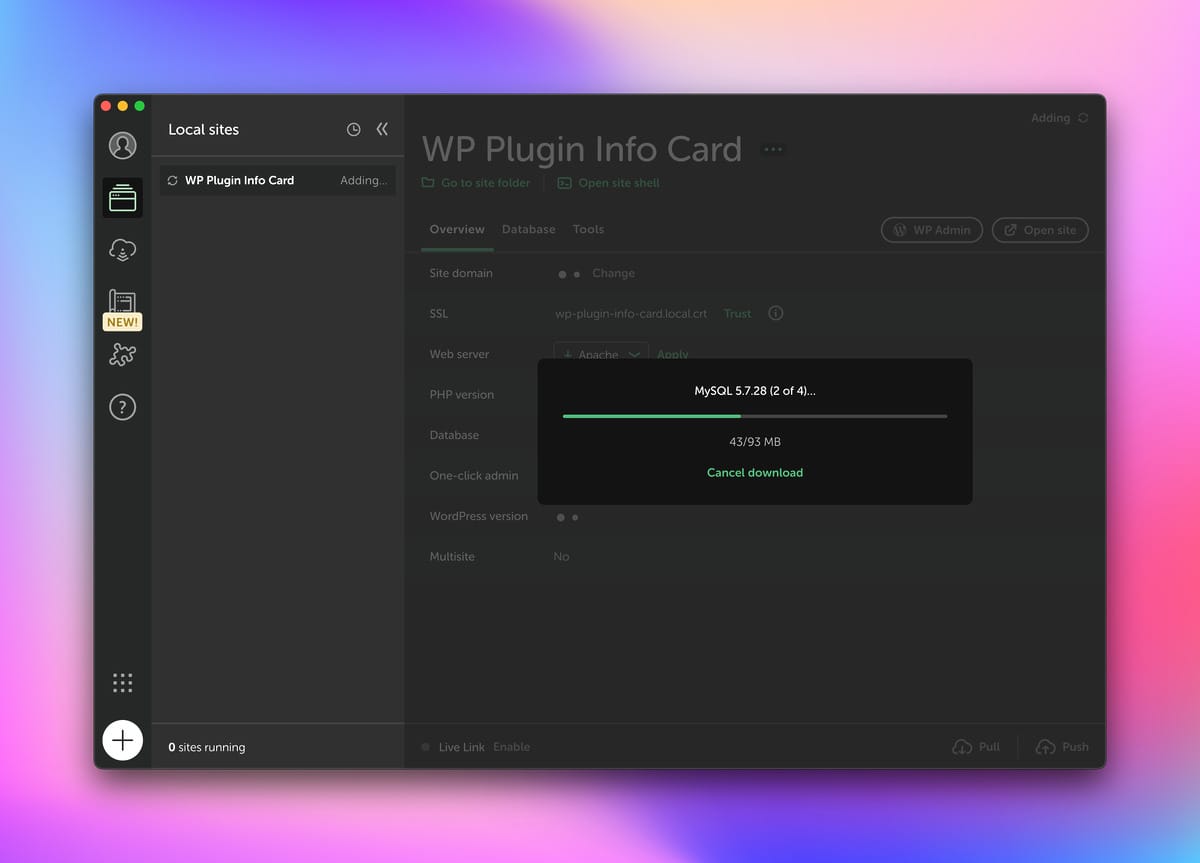Click the plus button to add site
Screen dimensions: 1200x863
(x=122, y=741)
